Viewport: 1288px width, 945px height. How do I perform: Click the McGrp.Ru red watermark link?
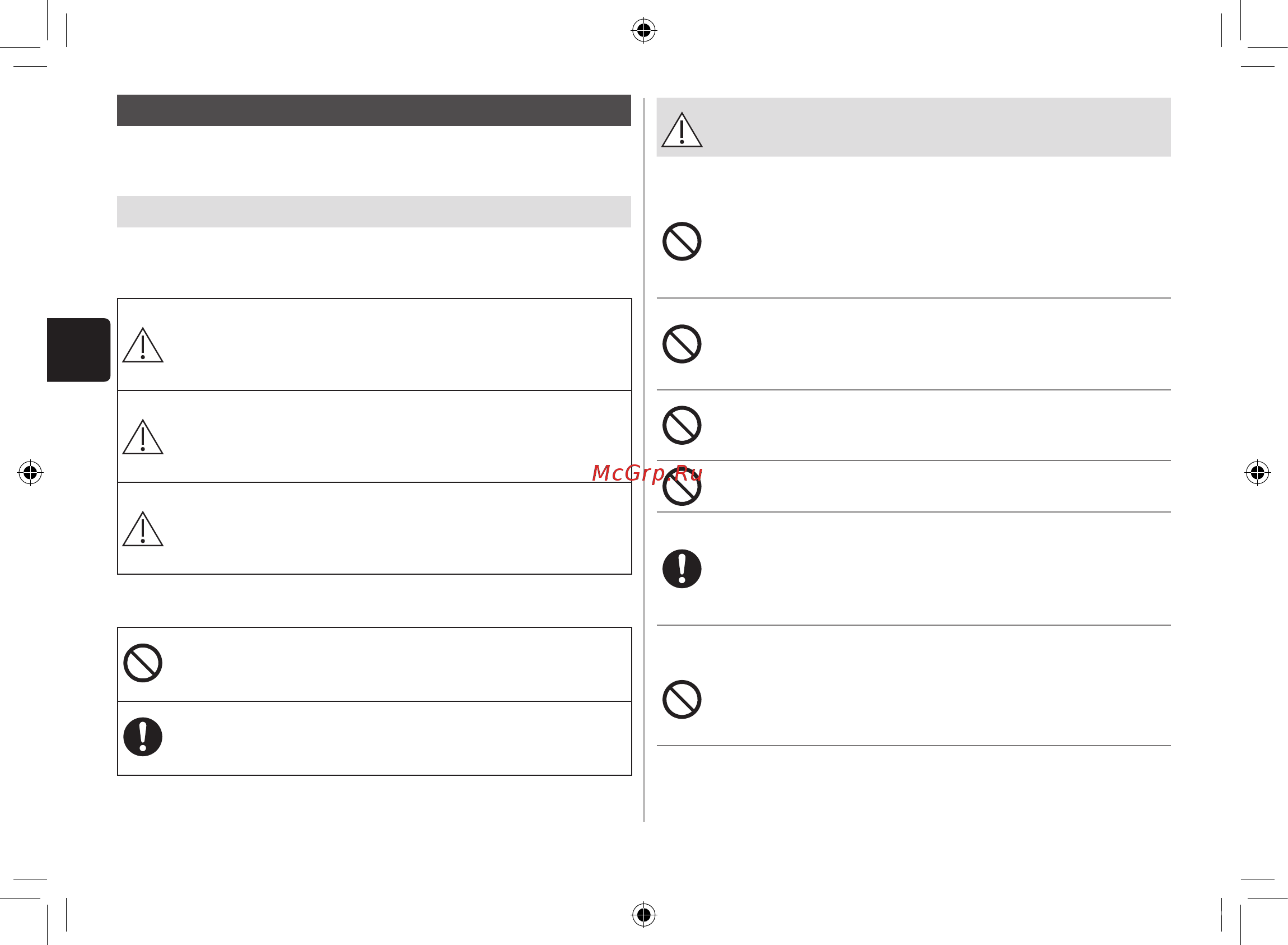coord(647,474)
